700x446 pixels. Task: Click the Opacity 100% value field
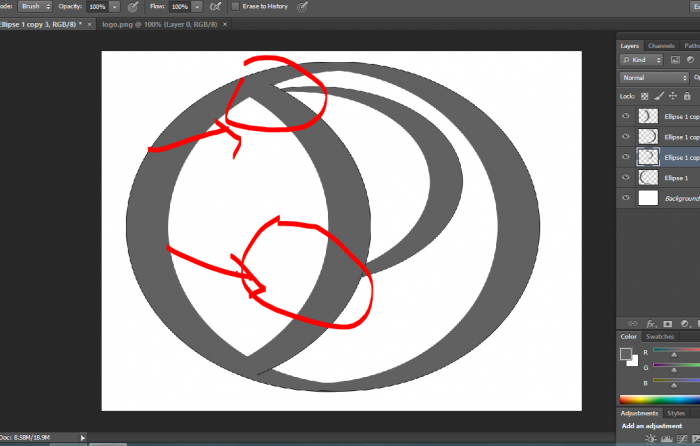click(97, 7)
